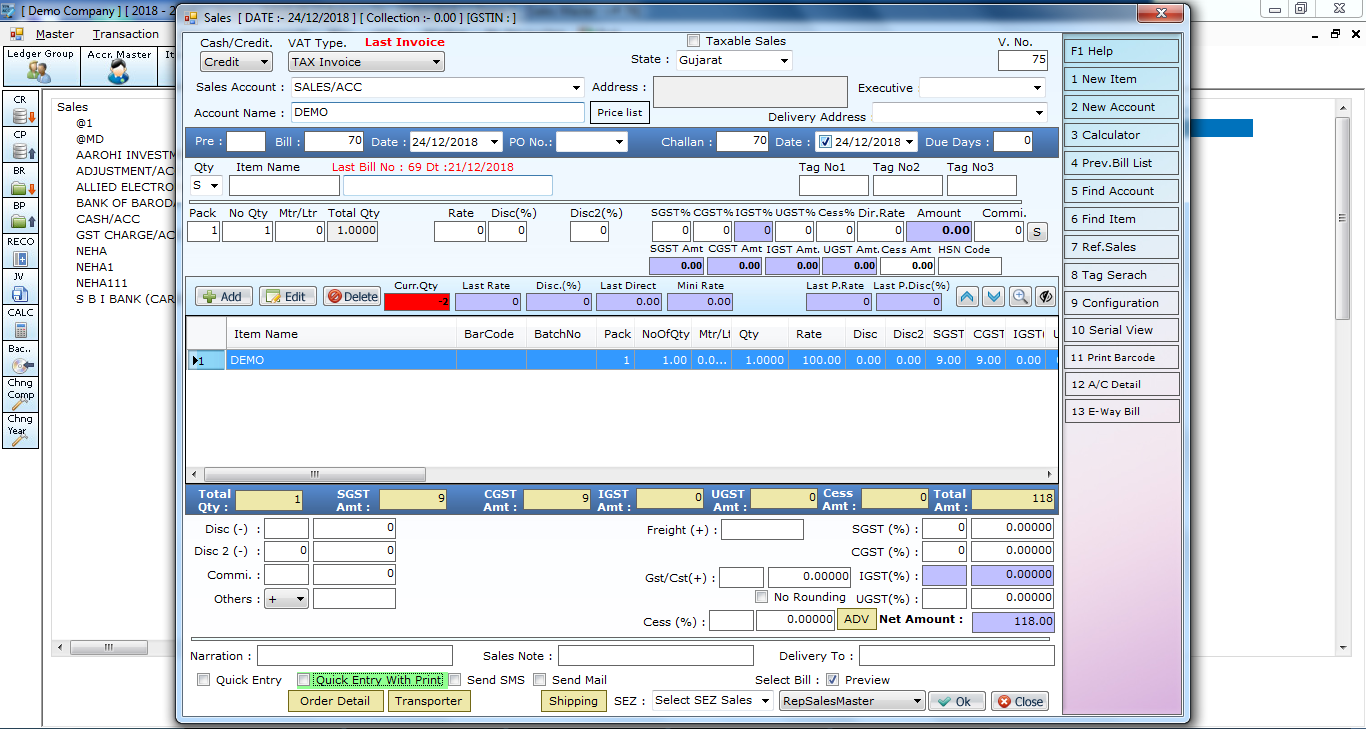Check the No Rounding option

761,597
